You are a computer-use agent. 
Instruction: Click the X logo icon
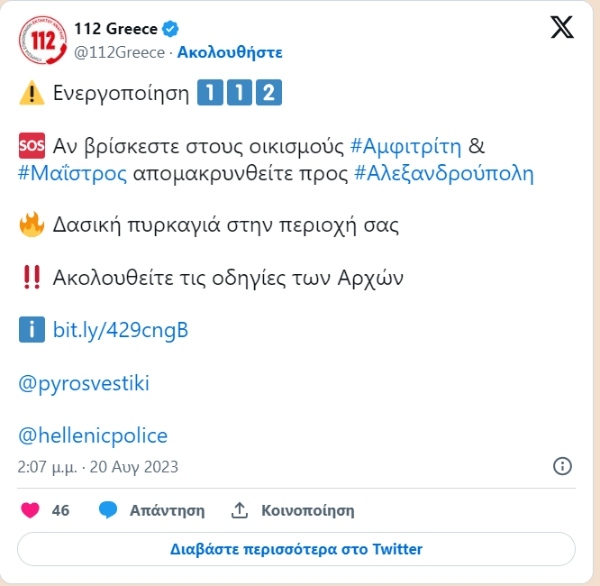pyautogui.click(x=562, y=27)
